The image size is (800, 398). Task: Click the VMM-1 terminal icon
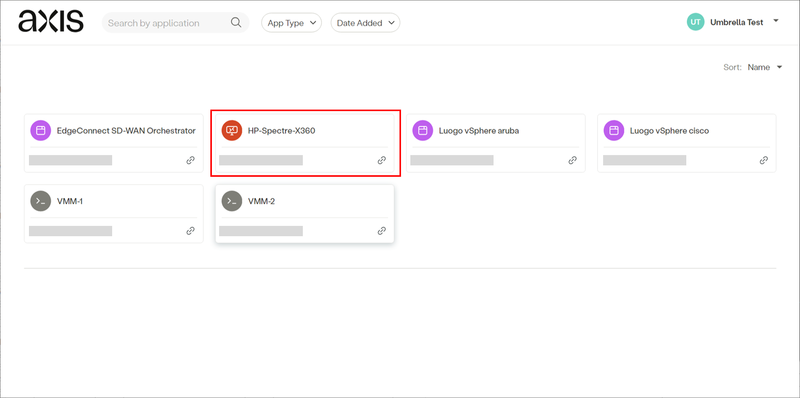click(40, 201)
